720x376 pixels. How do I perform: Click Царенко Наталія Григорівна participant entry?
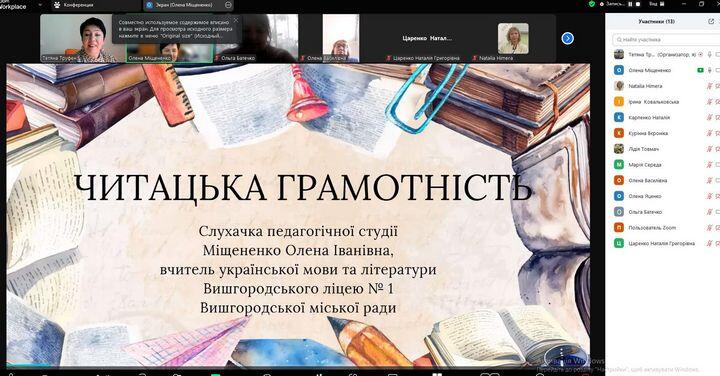click(x=661, y=243)
